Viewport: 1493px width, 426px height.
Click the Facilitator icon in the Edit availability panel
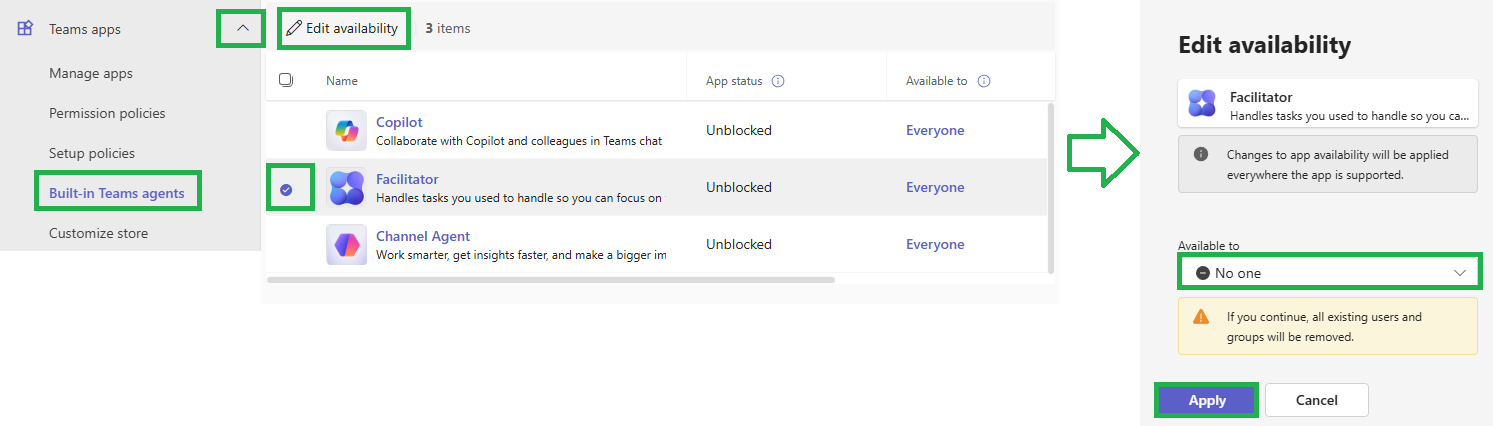(x=1201, y=103)
